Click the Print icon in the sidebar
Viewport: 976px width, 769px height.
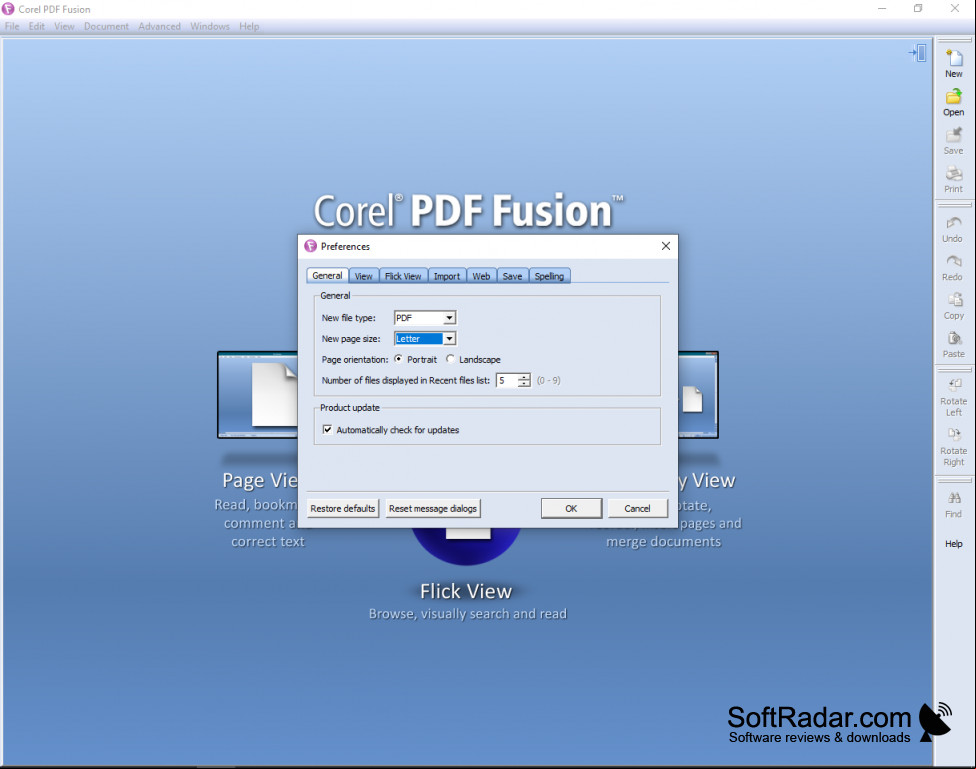pos(954,173)
